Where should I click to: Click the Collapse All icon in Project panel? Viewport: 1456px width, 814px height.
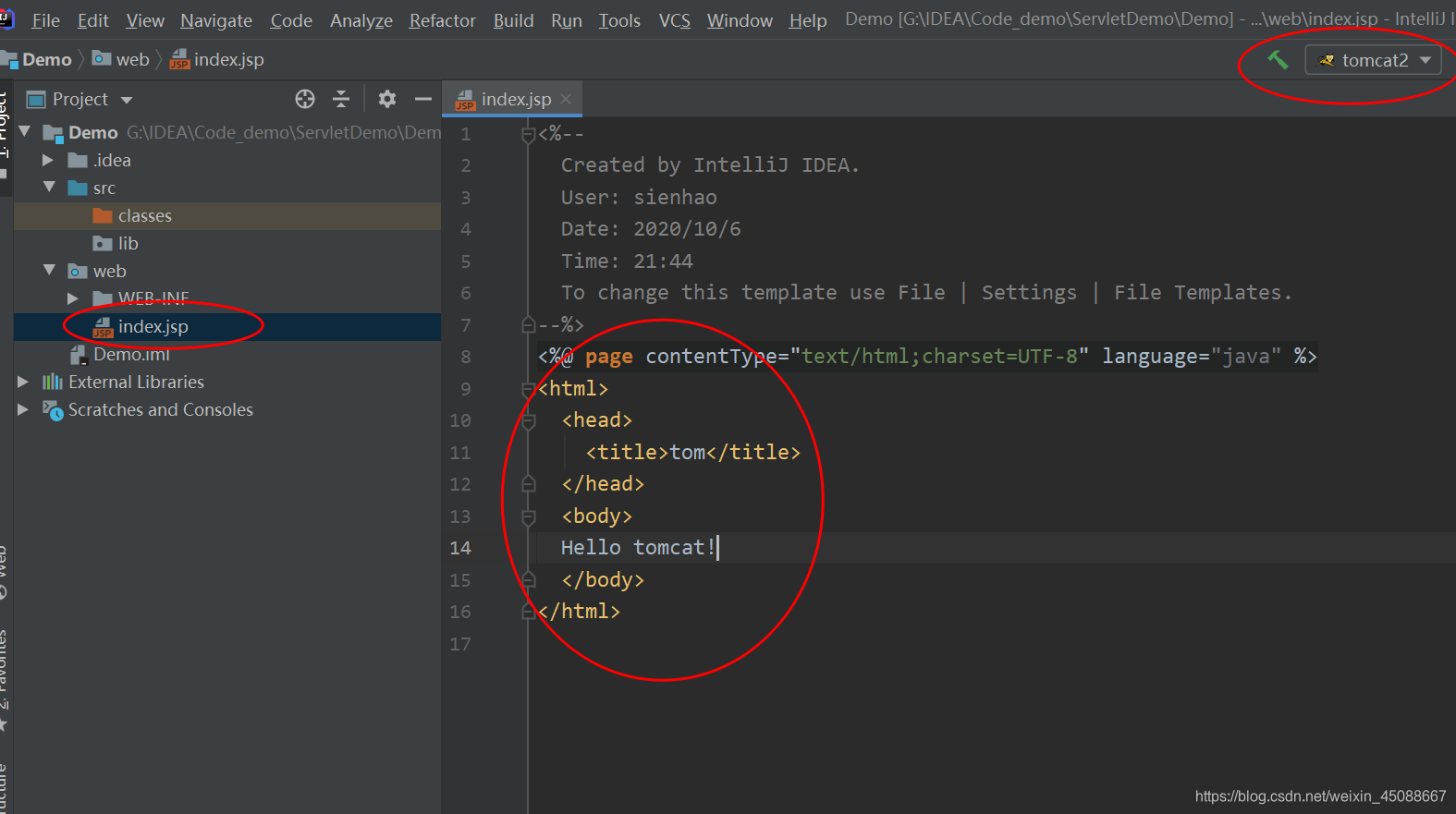point(341,99)
